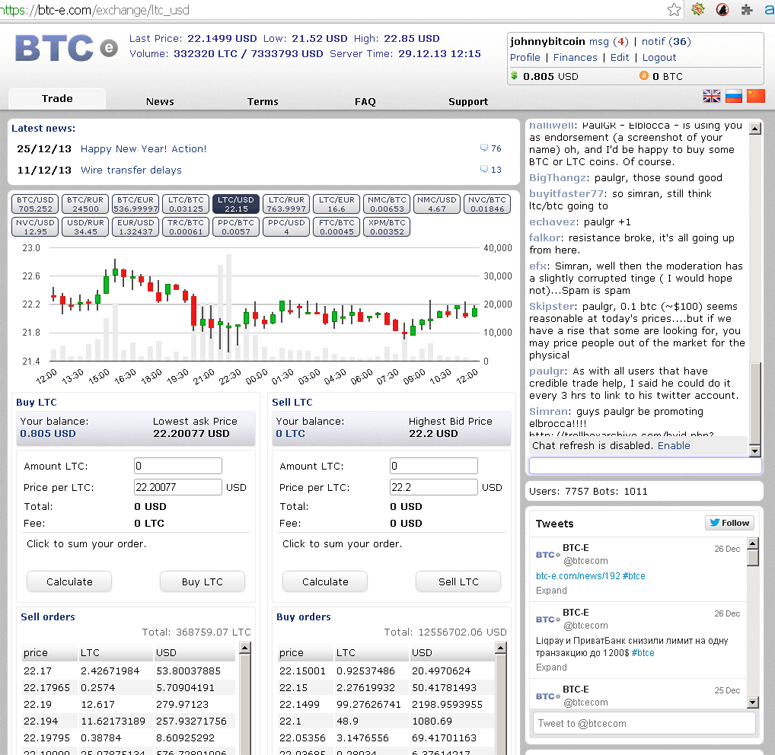Open the Support tab

click(468, 101)
